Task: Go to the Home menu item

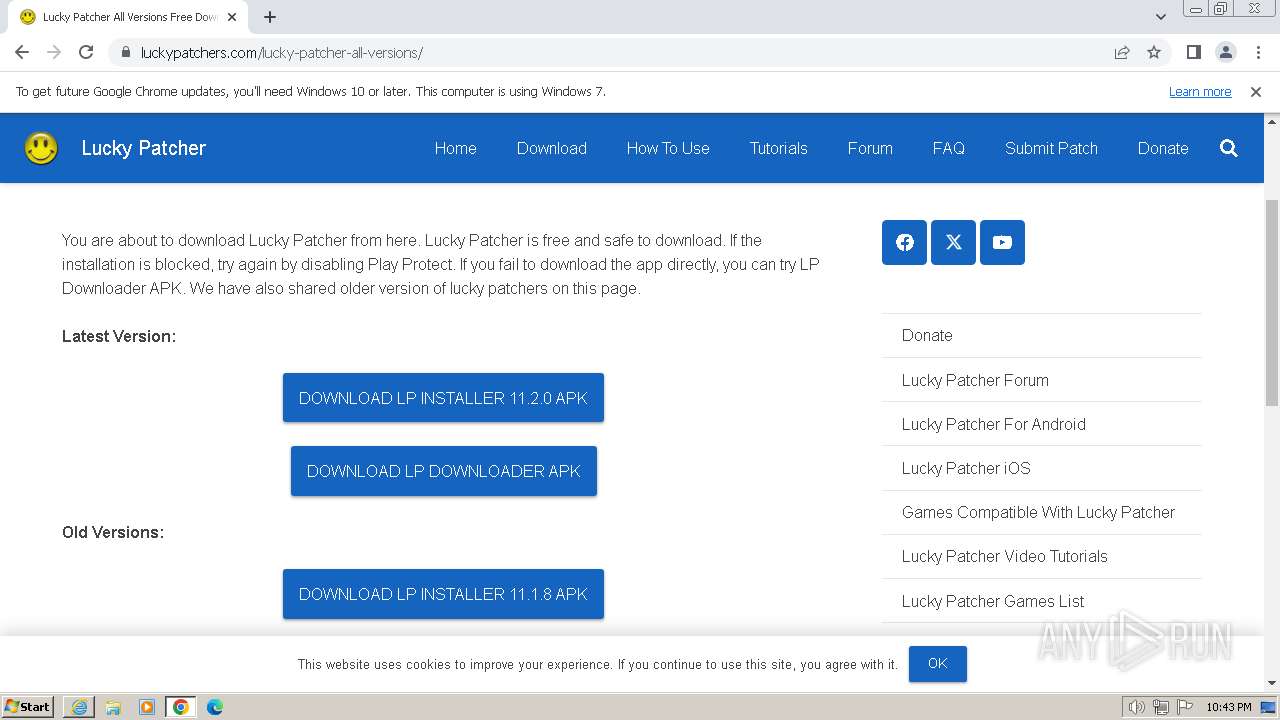Action: click(455, 148)
